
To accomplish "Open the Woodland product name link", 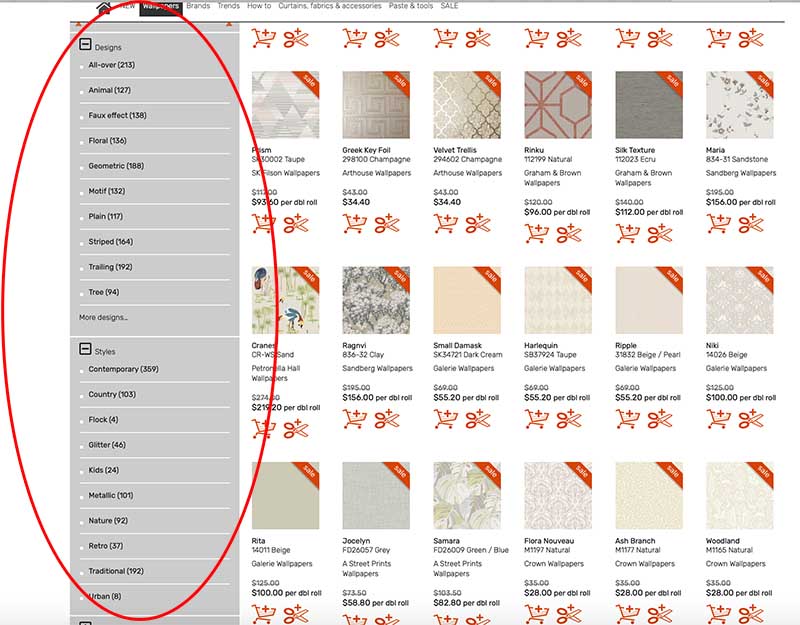I will (722, 541).
